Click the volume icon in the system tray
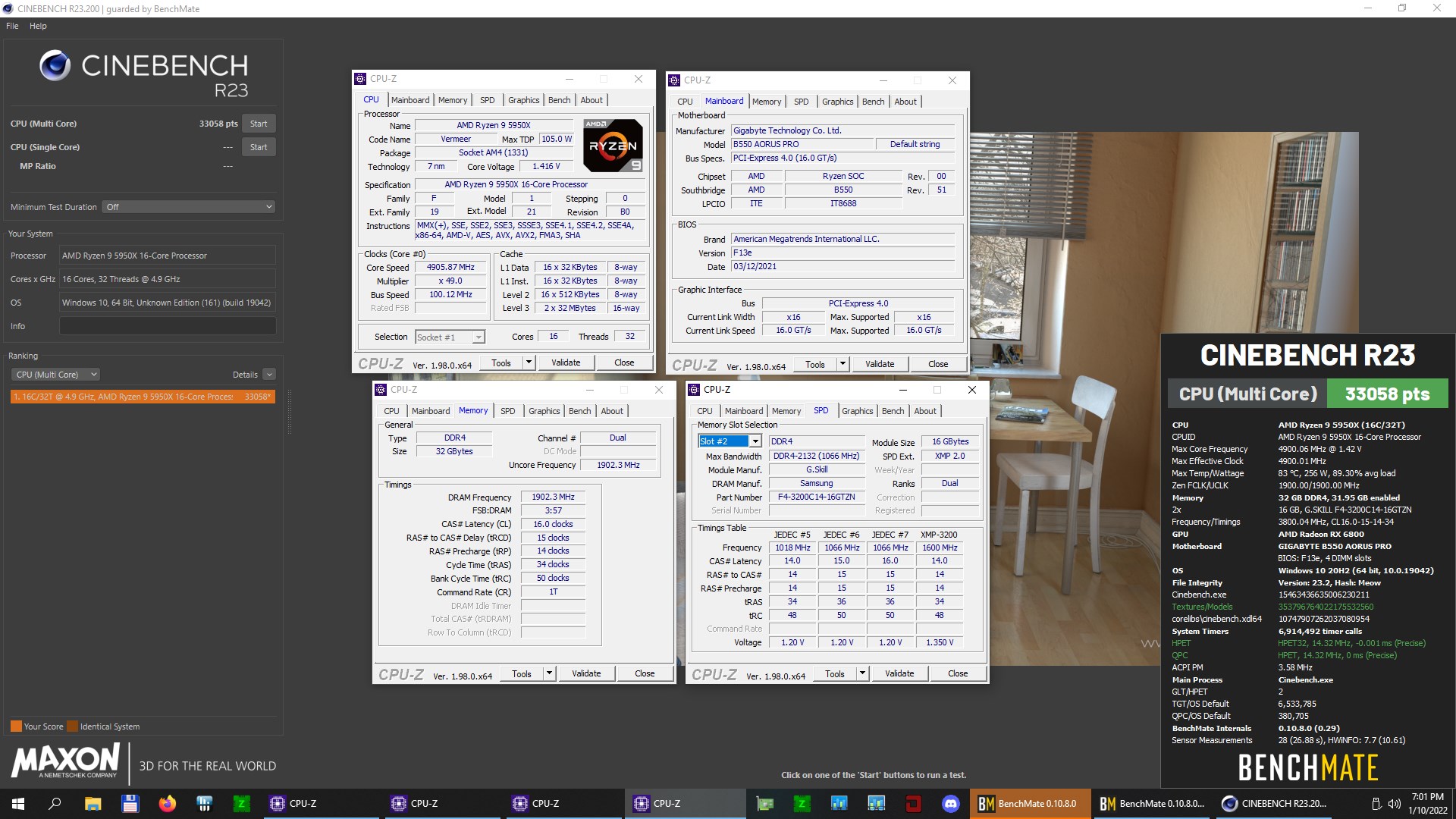 tap(1396, 803)
